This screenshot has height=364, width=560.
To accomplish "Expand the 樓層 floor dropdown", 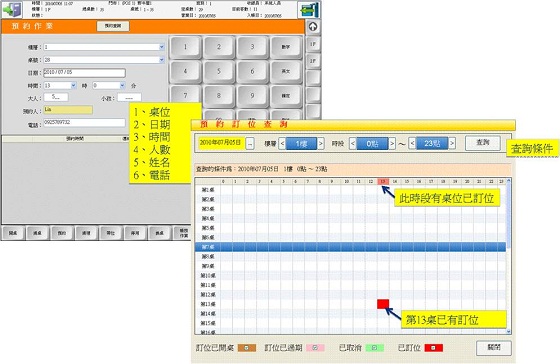I will click(x=162, y=47).
